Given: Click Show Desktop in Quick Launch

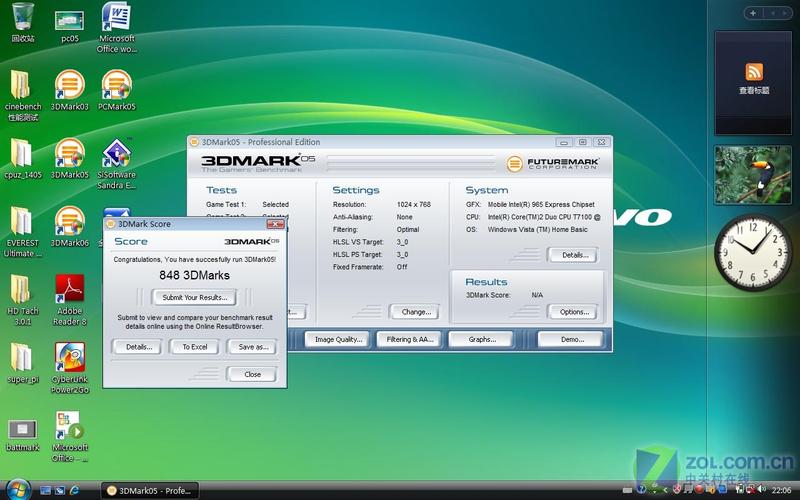Looking at the screenshot, I should pyautogui.click(x=45, y=490).
